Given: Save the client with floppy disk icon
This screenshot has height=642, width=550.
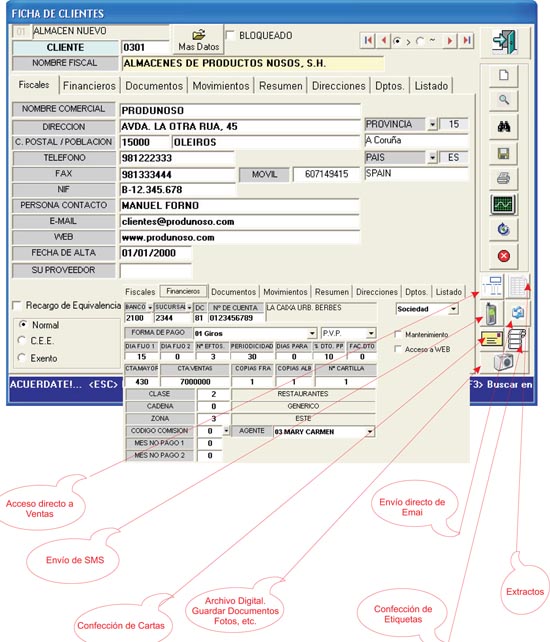Looking at the screenshot, I should 503,154.
